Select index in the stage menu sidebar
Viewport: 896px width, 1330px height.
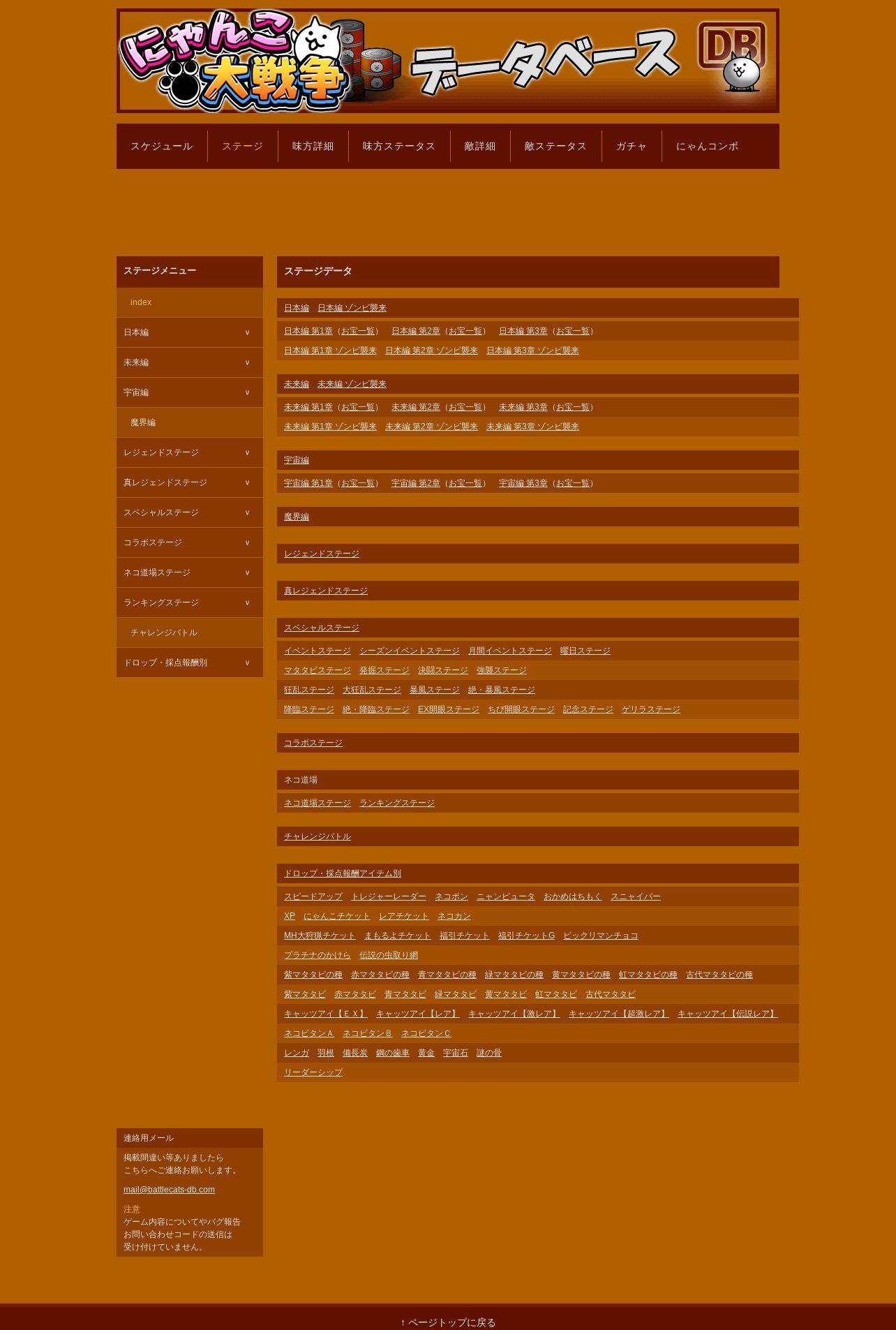point(190,302)
